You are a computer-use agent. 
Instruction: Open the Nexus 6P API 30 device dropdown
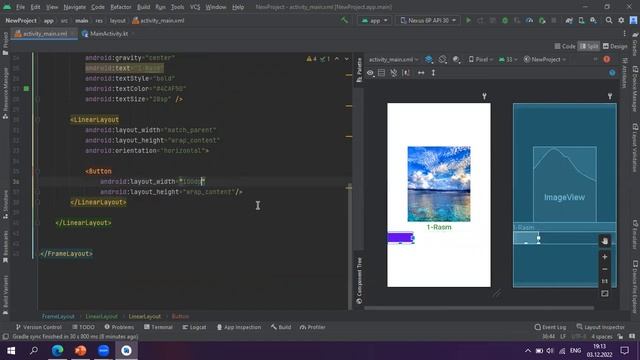coord(428,20)
